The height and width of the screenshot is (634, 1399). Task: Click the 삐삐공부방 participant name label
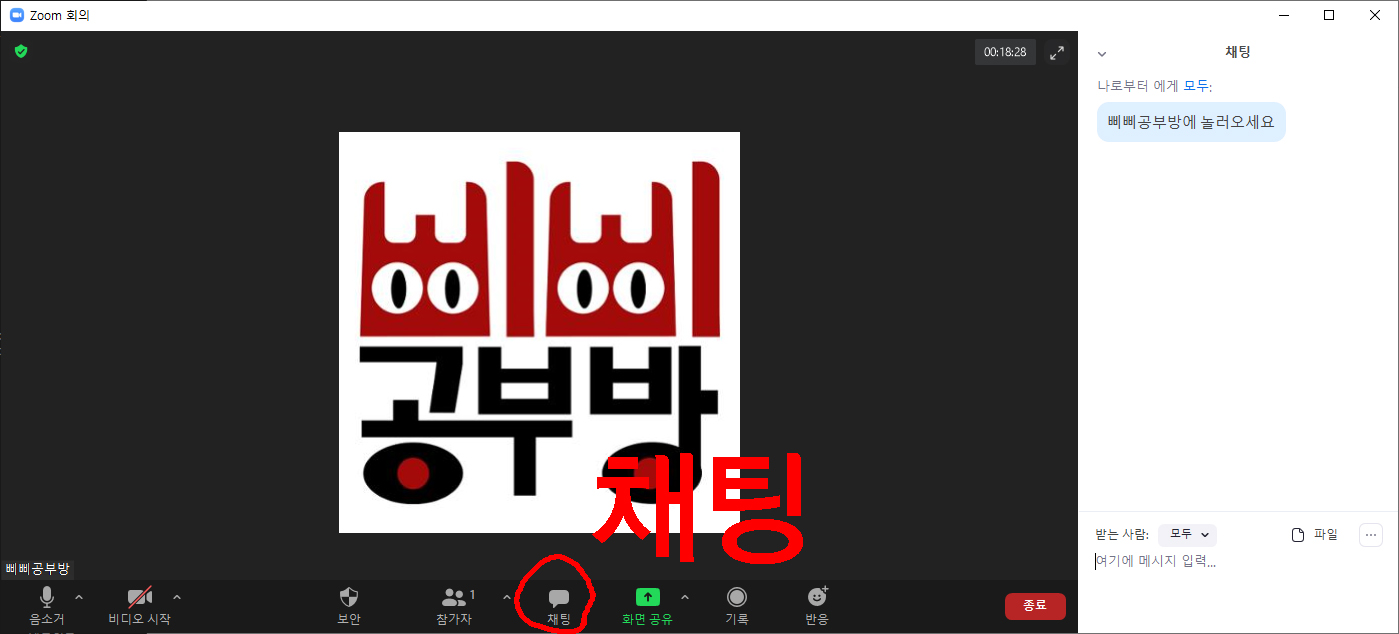(38, 569)
